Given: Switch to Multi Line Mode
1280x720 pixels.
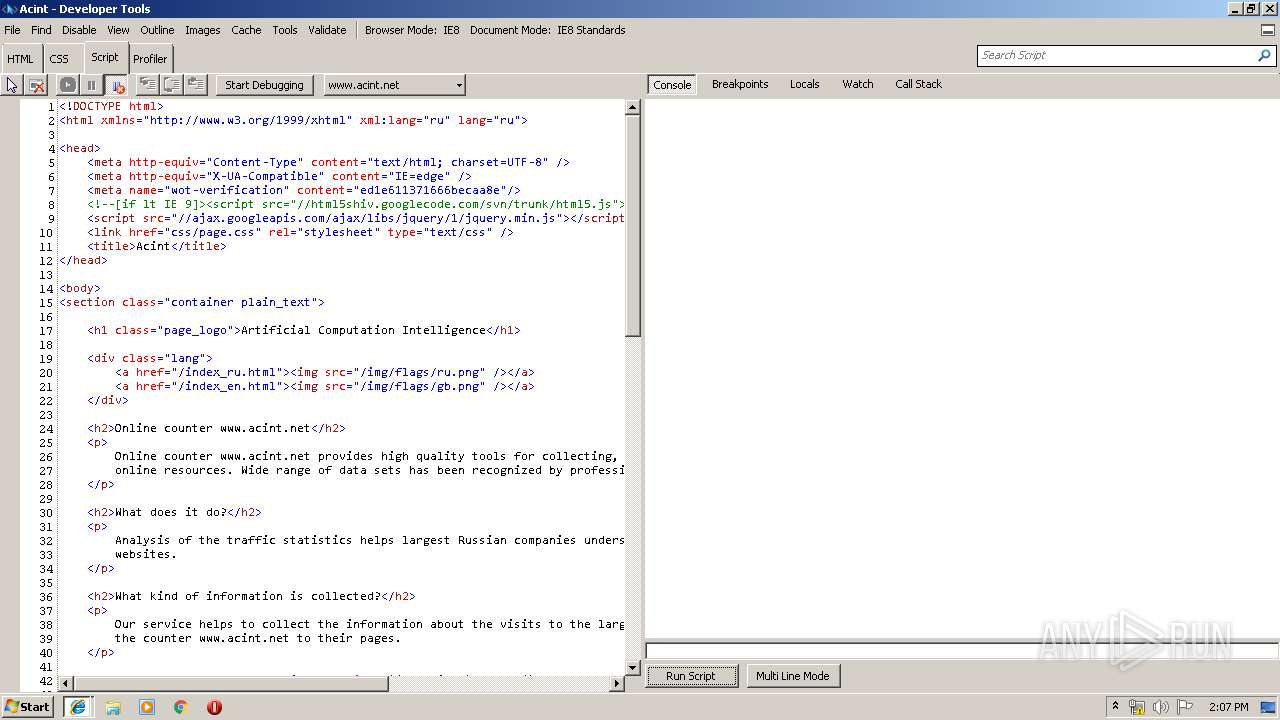Looking at the screenshot, I should (792, 676).
